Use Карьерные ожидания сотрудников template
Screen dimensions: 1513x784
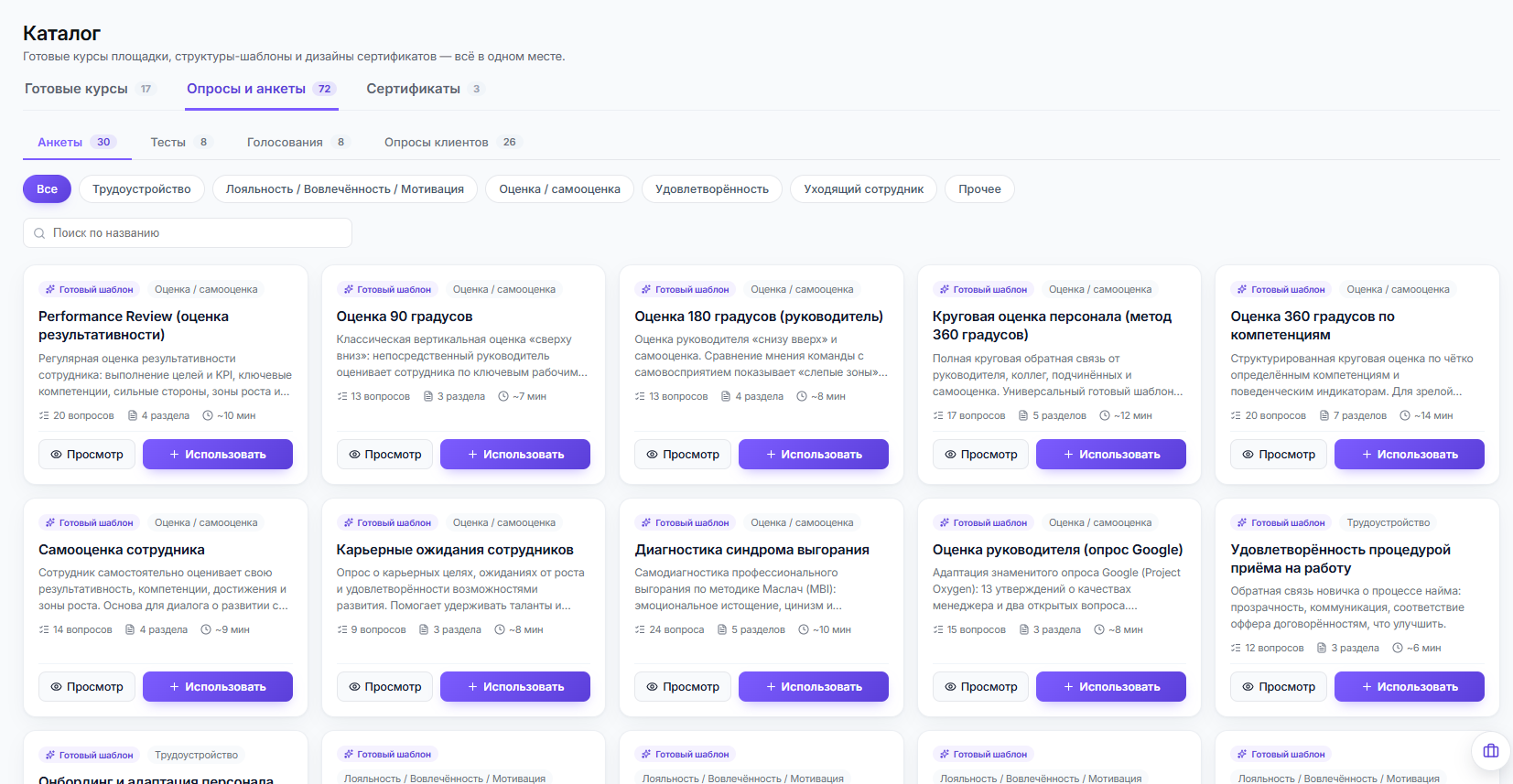pos(515,687)
